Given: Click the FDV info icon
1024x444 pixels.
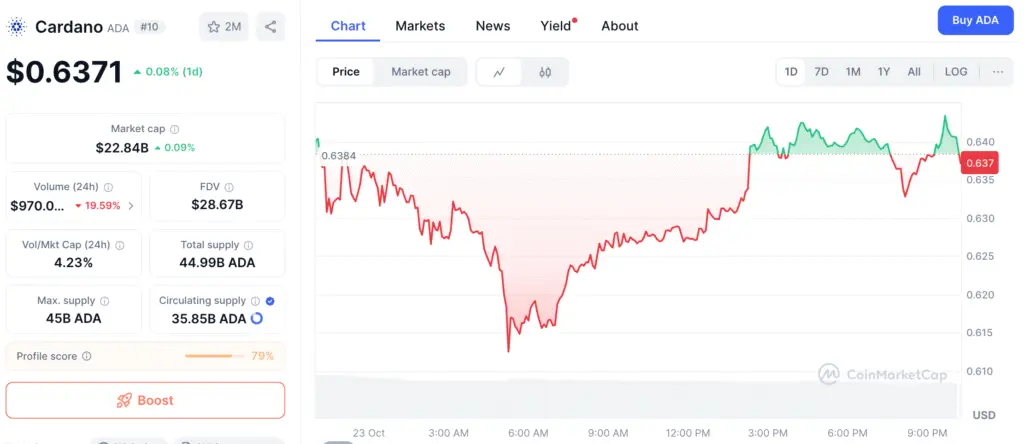Looking at the screenshot, I should [x=229, y=187].
